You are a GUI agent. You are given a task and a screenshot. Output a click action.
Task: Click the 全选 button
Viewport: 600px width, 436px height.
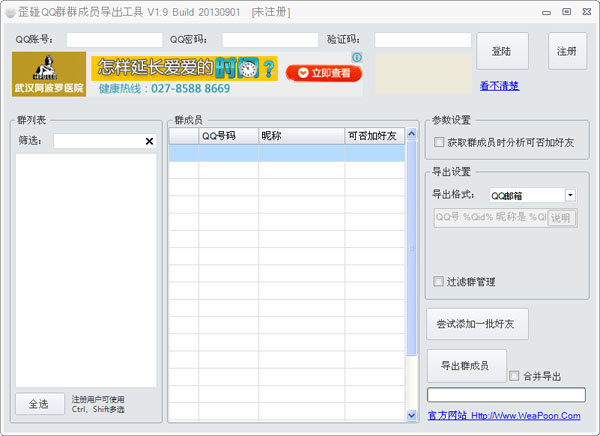39,404
